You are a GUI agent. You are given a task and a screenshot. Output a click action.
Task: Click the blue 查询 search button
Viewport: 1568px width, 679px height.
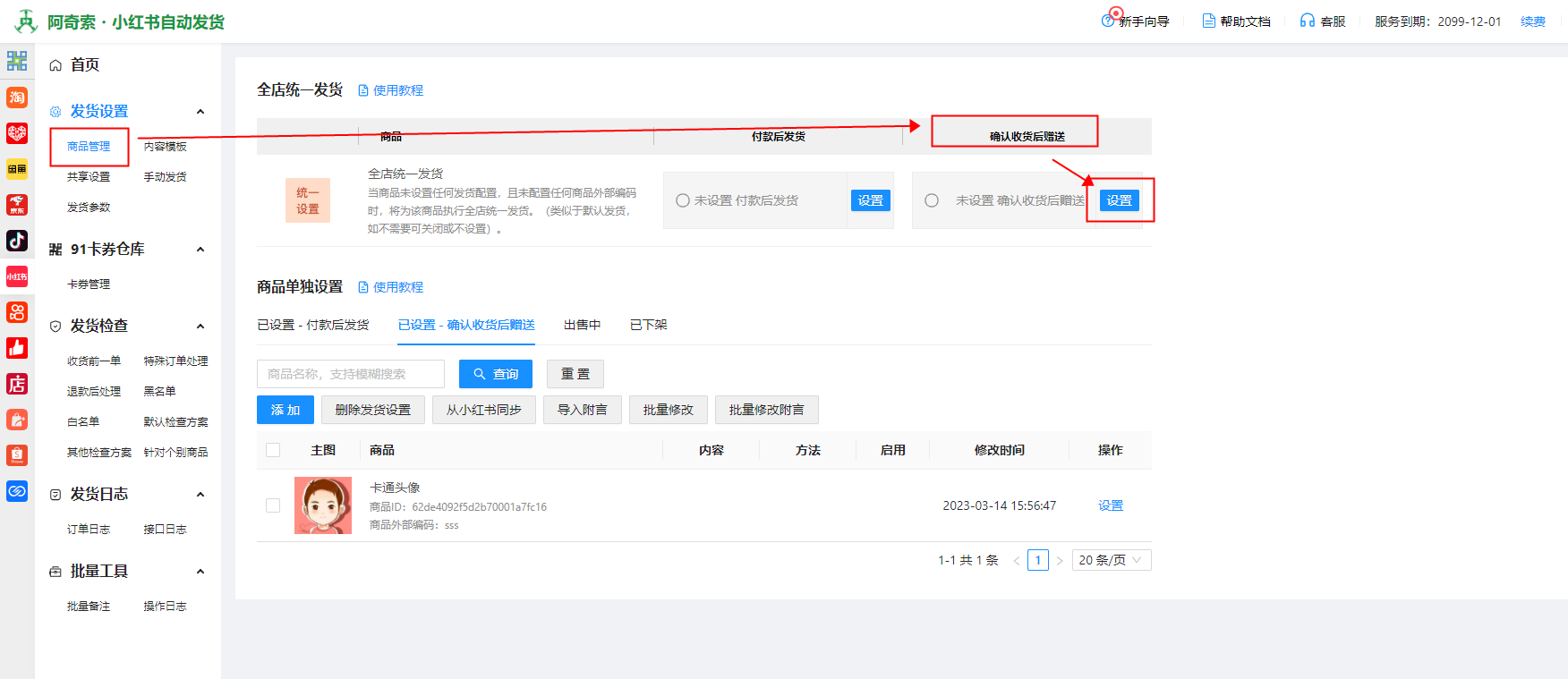click(496, 374)
